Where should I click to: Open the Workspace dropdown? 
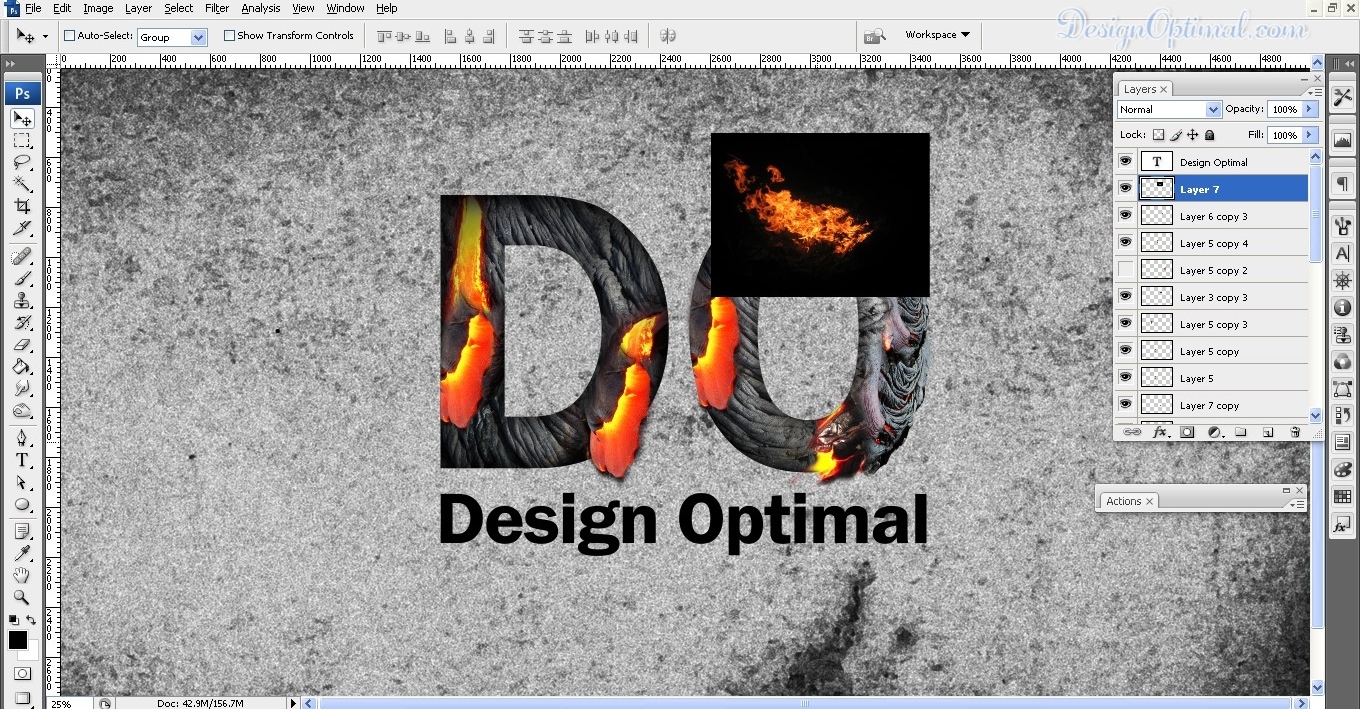click(937, 35)
